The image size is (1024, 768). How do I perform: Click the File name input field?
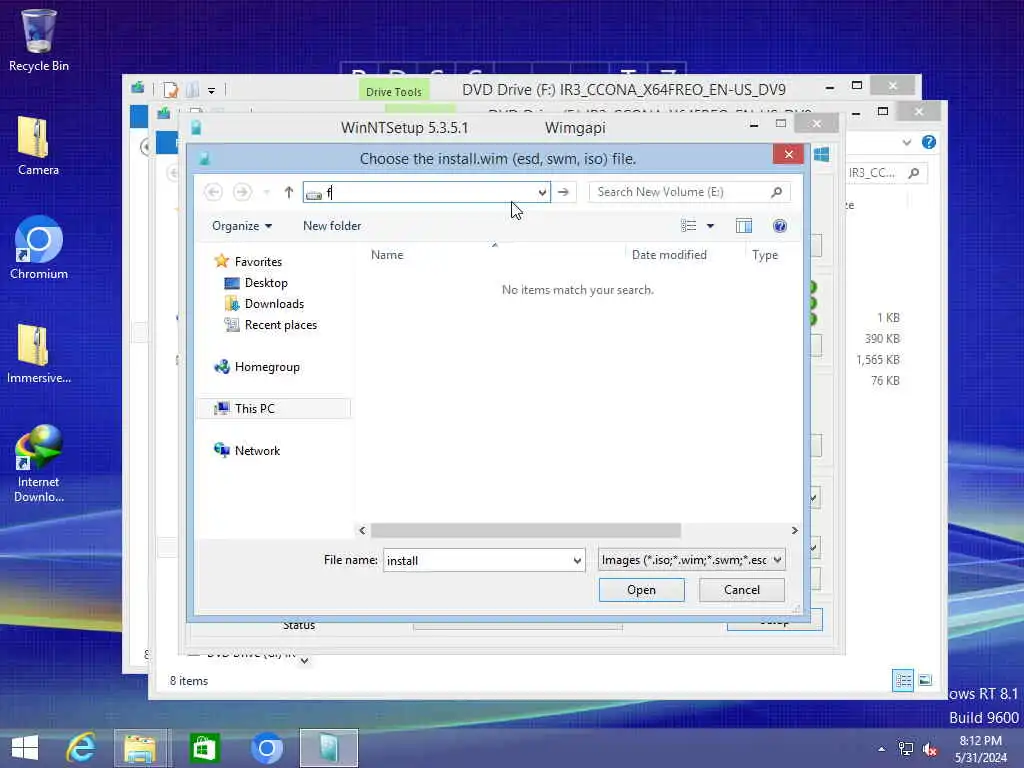pyautogui.click(x=477, y=560)
